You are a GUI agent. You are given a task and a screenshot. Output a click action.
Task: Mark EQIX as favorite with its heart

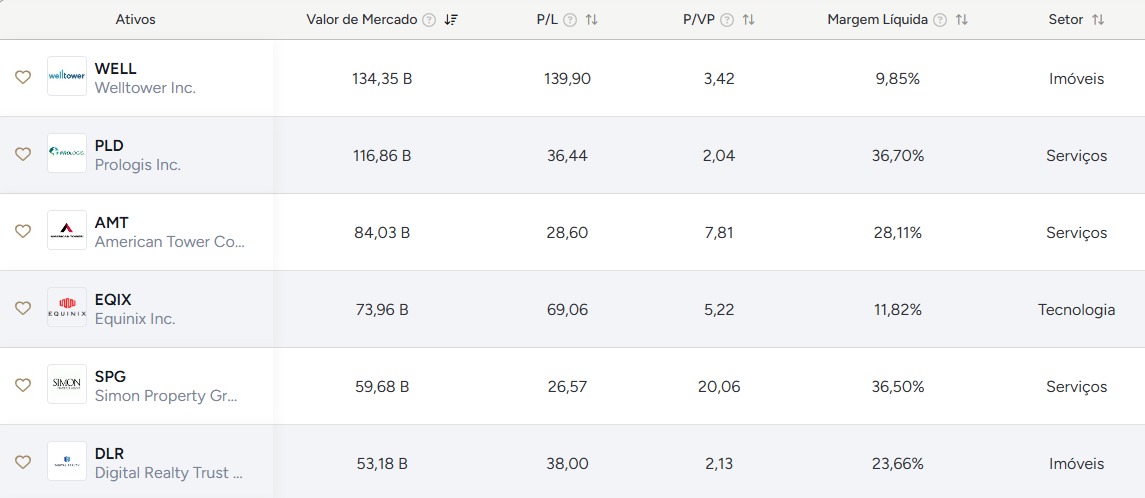click(x=23, y=308)
